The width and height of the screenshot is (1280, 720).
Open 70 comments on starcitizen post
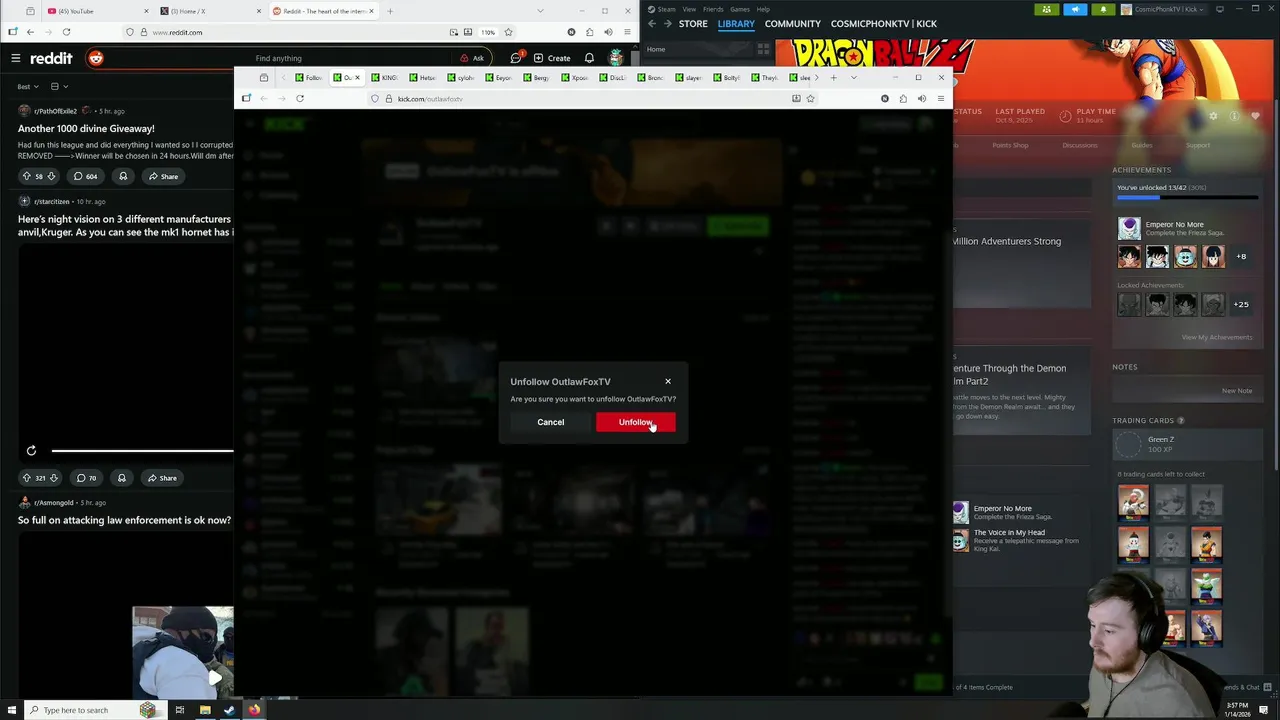(x=86, y=478)
